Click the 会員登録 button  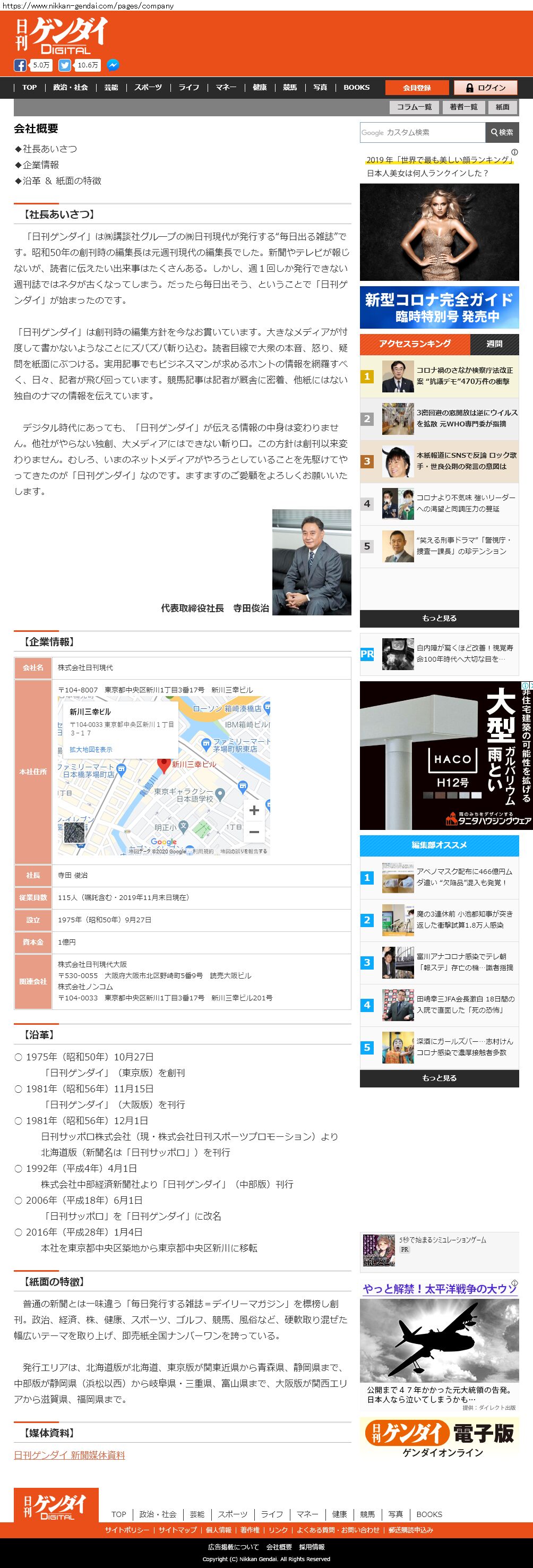[x=417, y=88]
